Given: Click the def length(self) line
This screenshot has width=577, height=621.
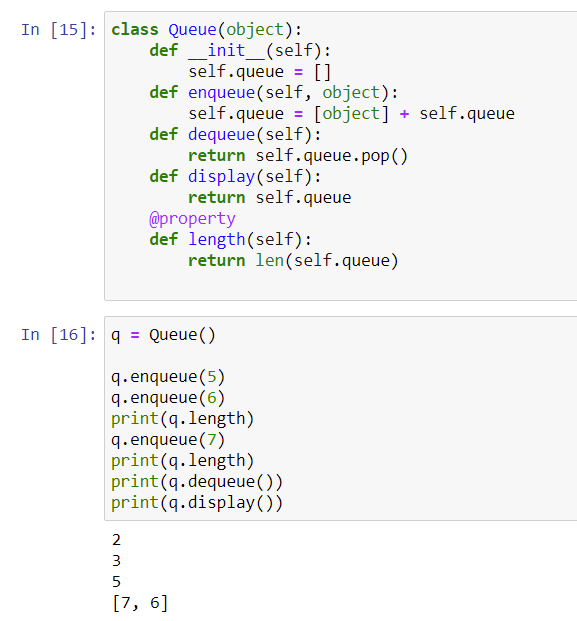Looking at the screenshot, I should [x=230, y=240].
